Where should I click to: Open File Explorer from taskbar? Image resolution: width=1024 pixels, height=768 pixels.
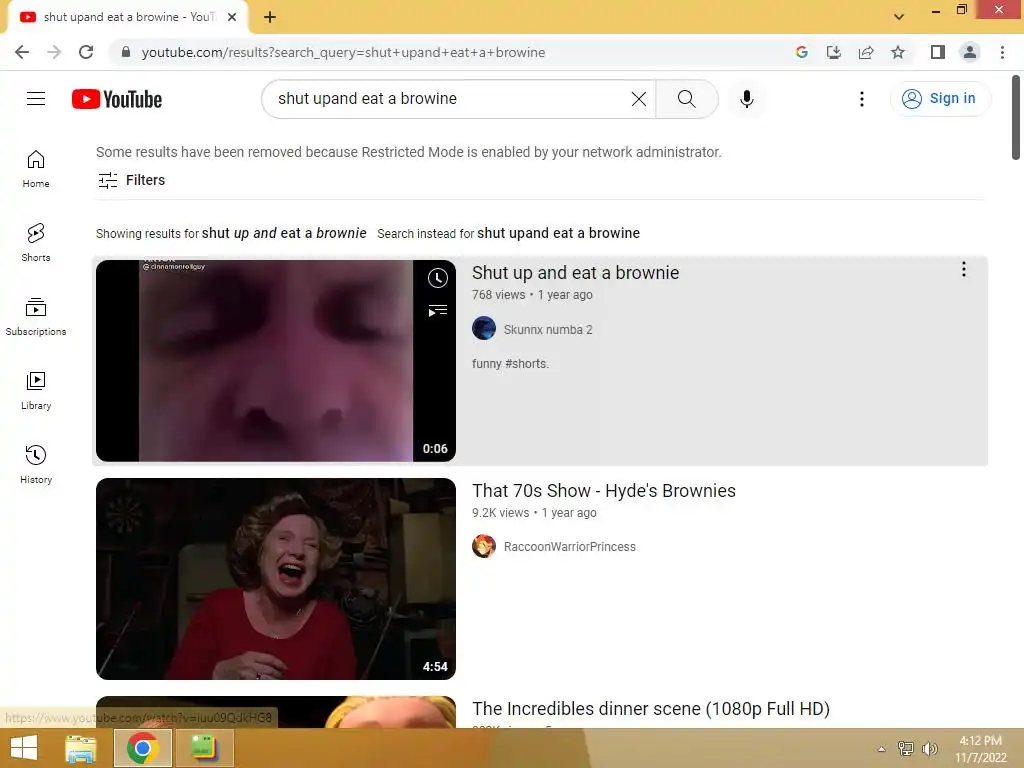81,748
